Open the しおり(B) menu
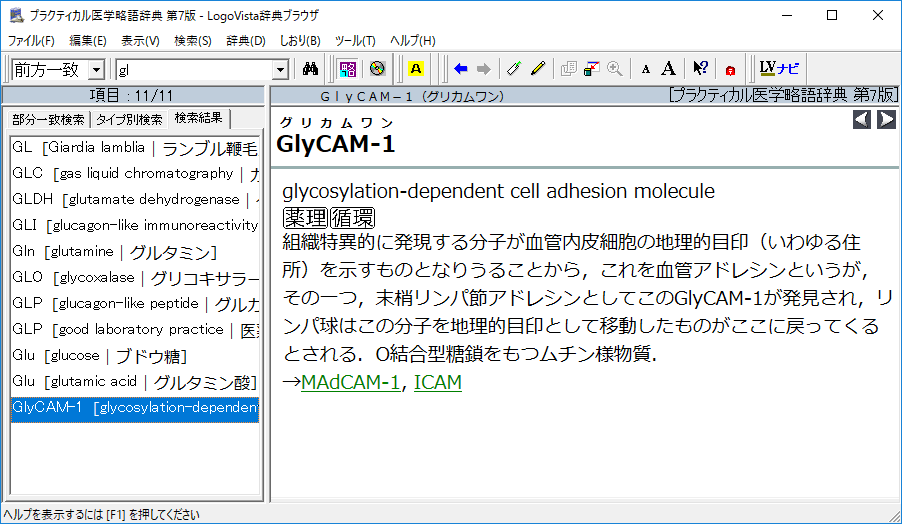The image size is (902, 524). click(x=300, y=41)
